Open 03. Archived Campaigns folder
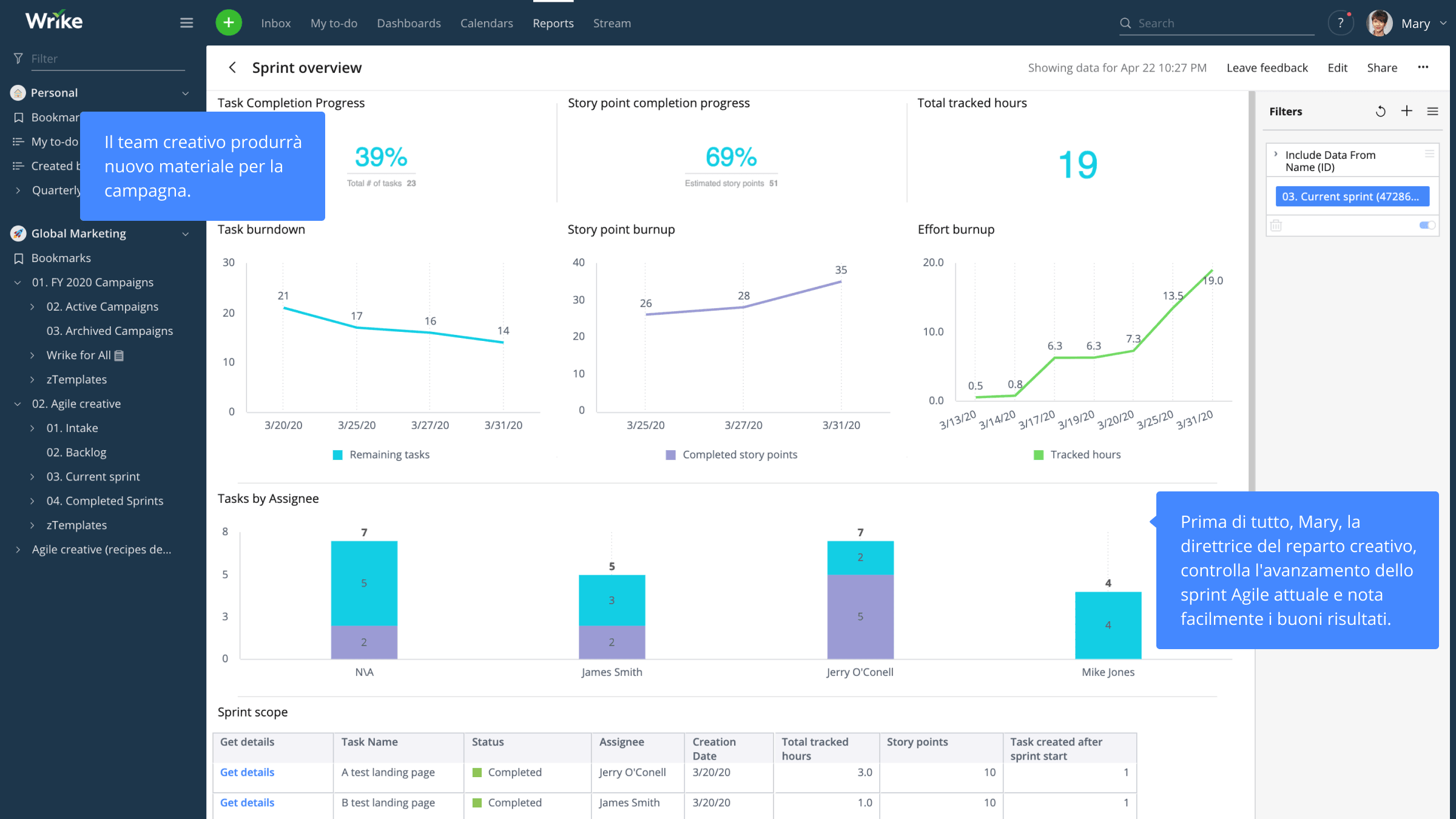The image size is (1456, 819). click(x=109, y=331)
